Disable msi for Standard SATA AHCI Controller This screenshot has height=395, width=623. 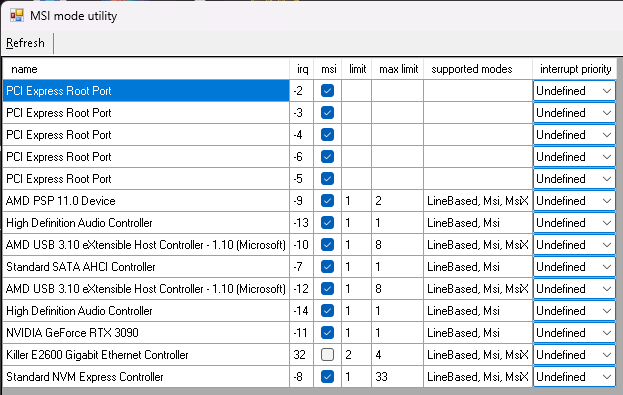327,267
